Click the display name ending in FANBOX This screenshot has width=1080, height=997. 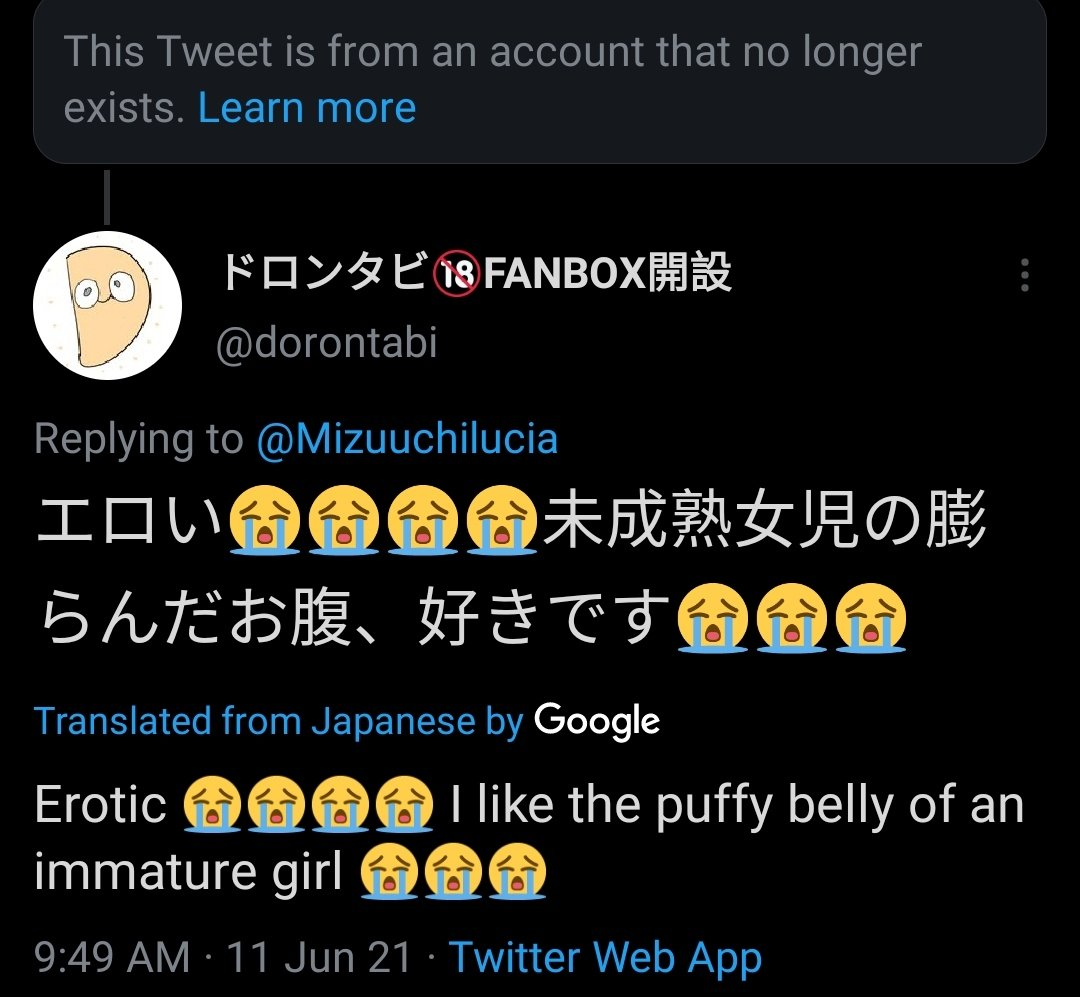point(475,273)
